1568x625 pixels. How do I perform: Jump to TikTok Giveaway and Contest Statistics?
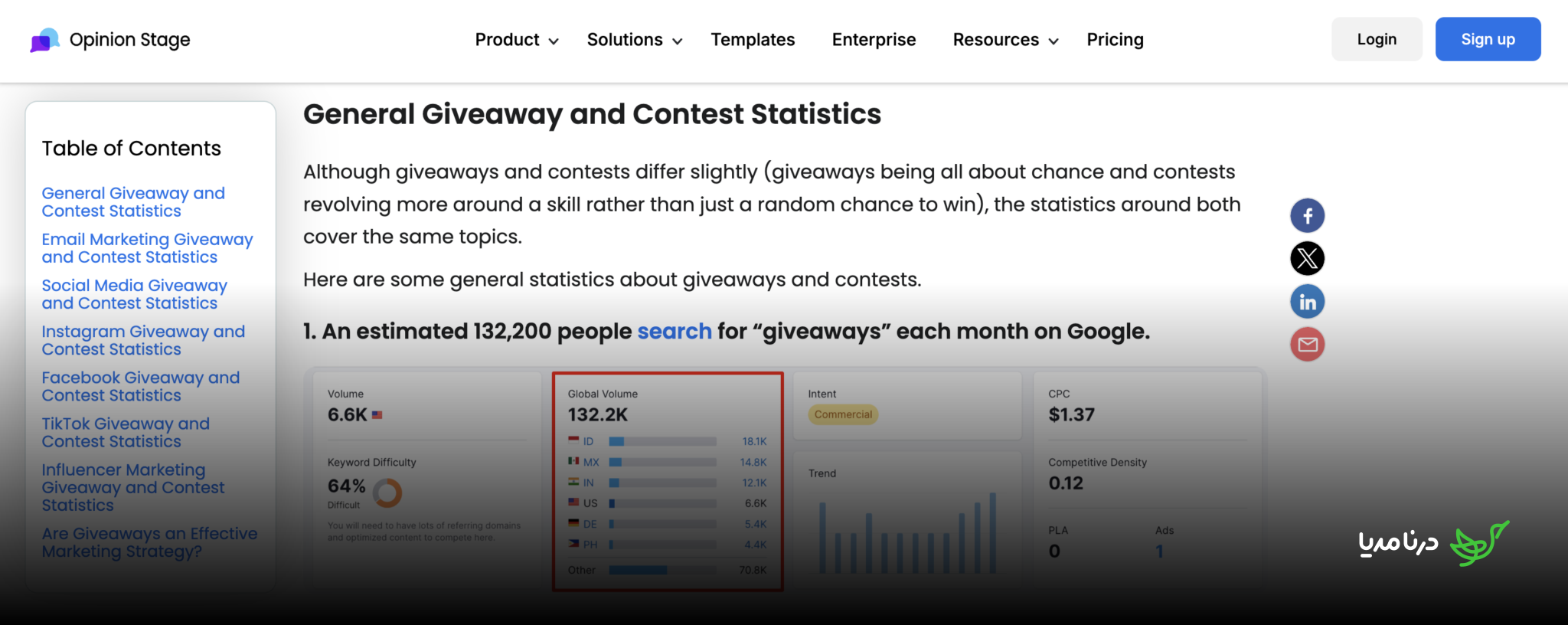[x=126, y=433]
